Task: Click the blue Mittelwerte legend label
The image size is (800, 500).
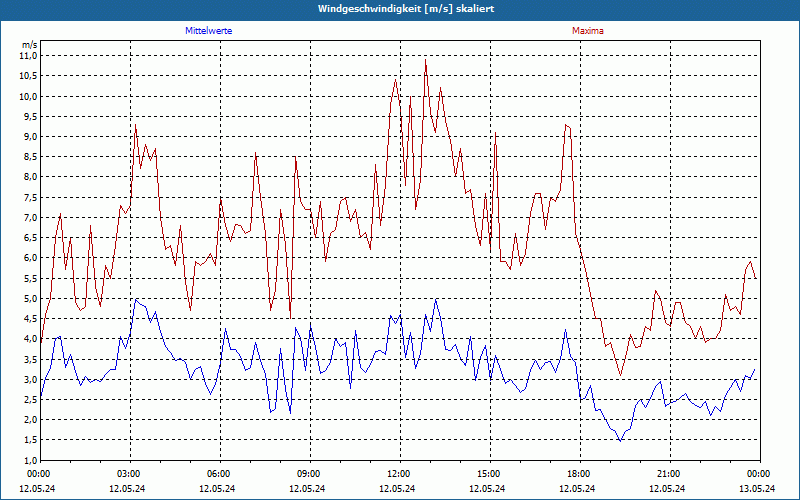Action: [x=208, y=31]
